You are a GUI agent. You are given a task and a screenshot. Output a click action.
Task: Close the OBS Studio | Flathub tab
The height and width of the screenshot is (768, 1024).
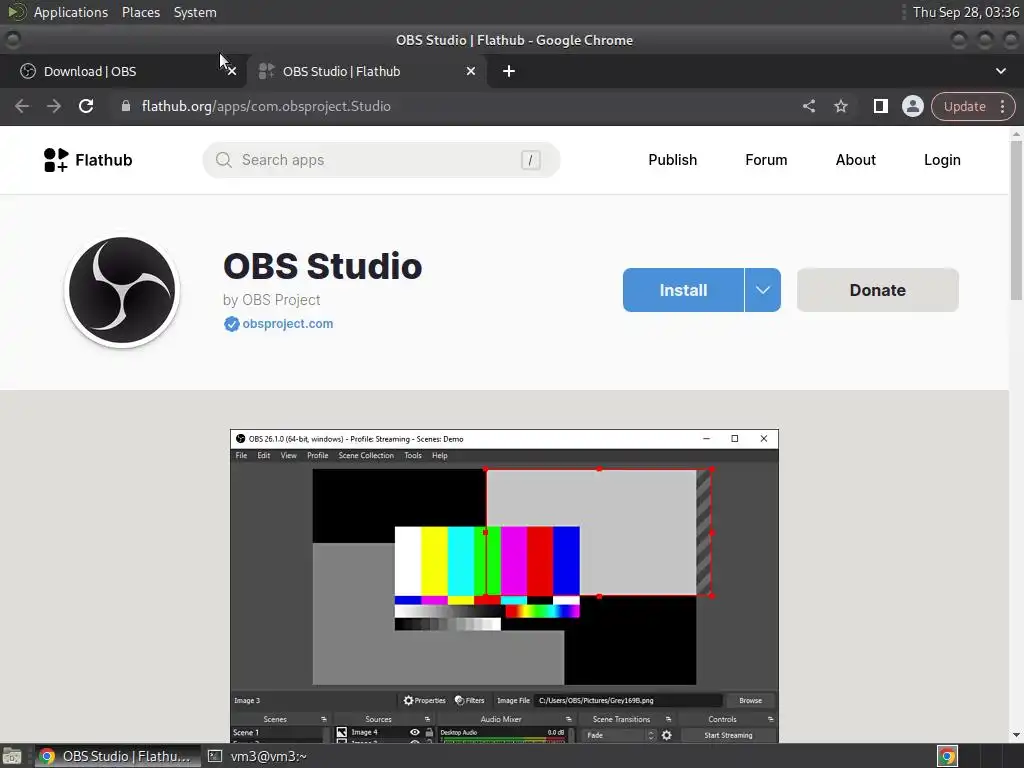471,71
